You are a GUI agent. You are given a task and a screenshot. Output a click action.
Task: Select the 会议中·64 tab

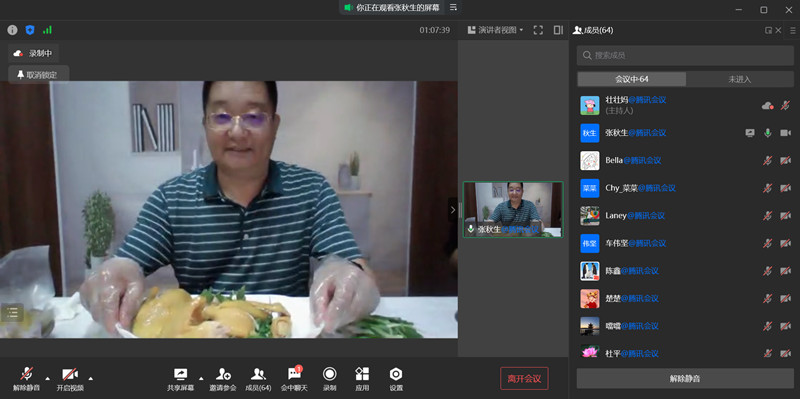632,79
